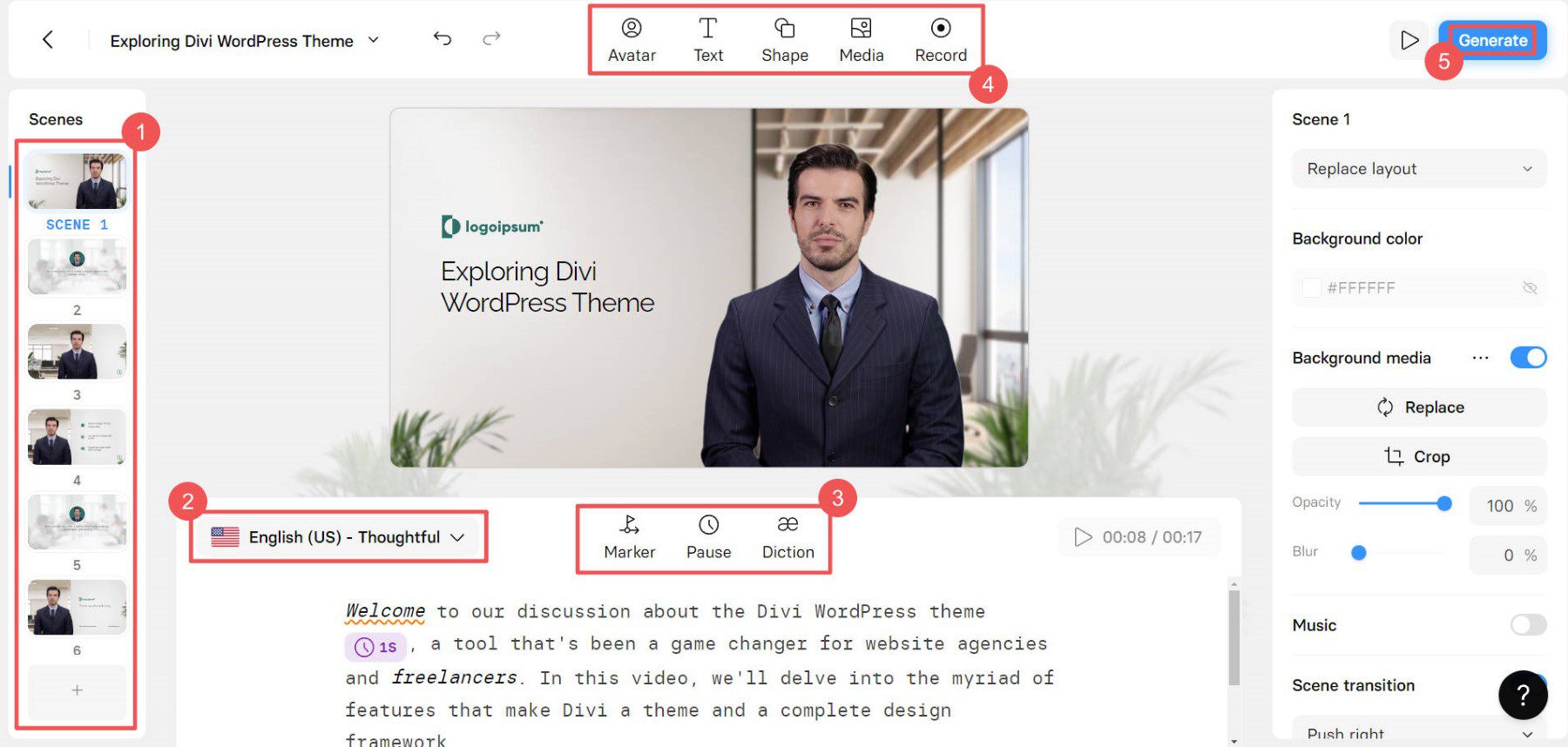Preview video with top play icon
1568x747 pixels.
pos(1409,40)
